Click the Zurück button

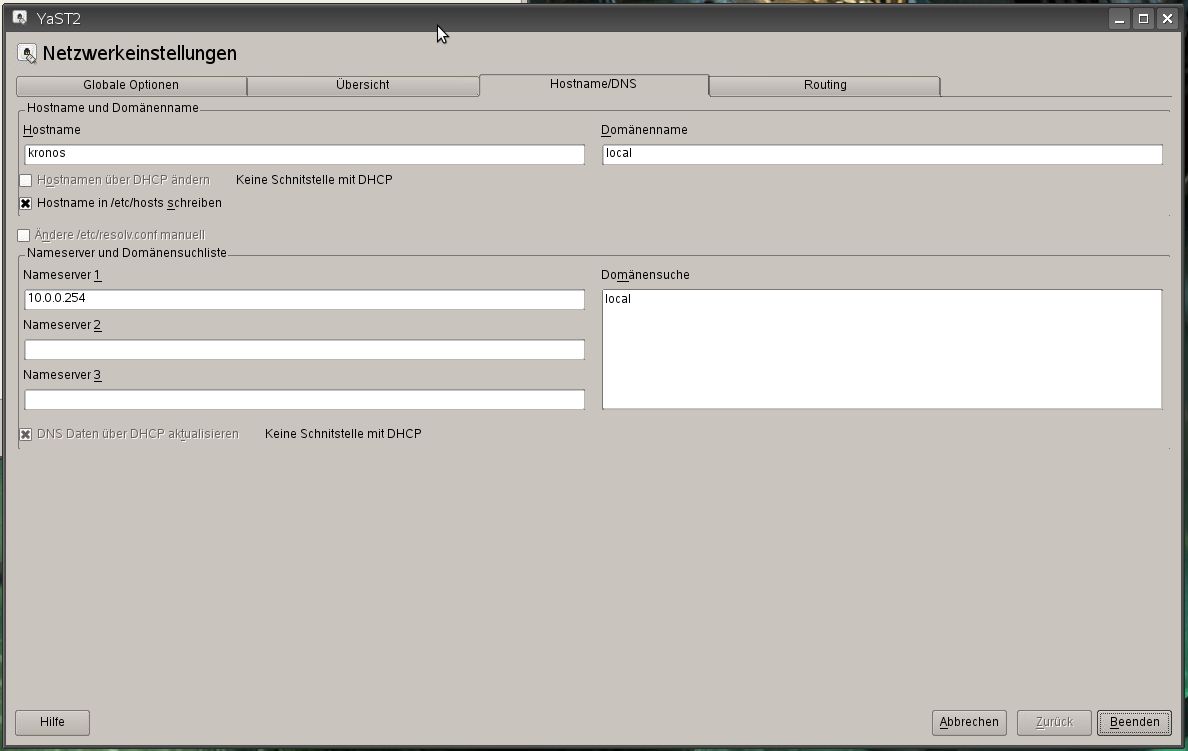[x=1054, y=722]
